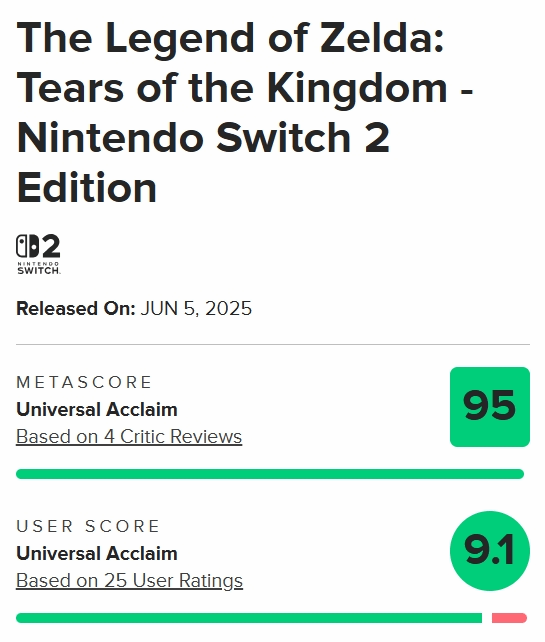Click the Nintendo Switch 2 platform logo
Image resolution: width=545 pixels, height=642 pixels.
tap(38, 254)
